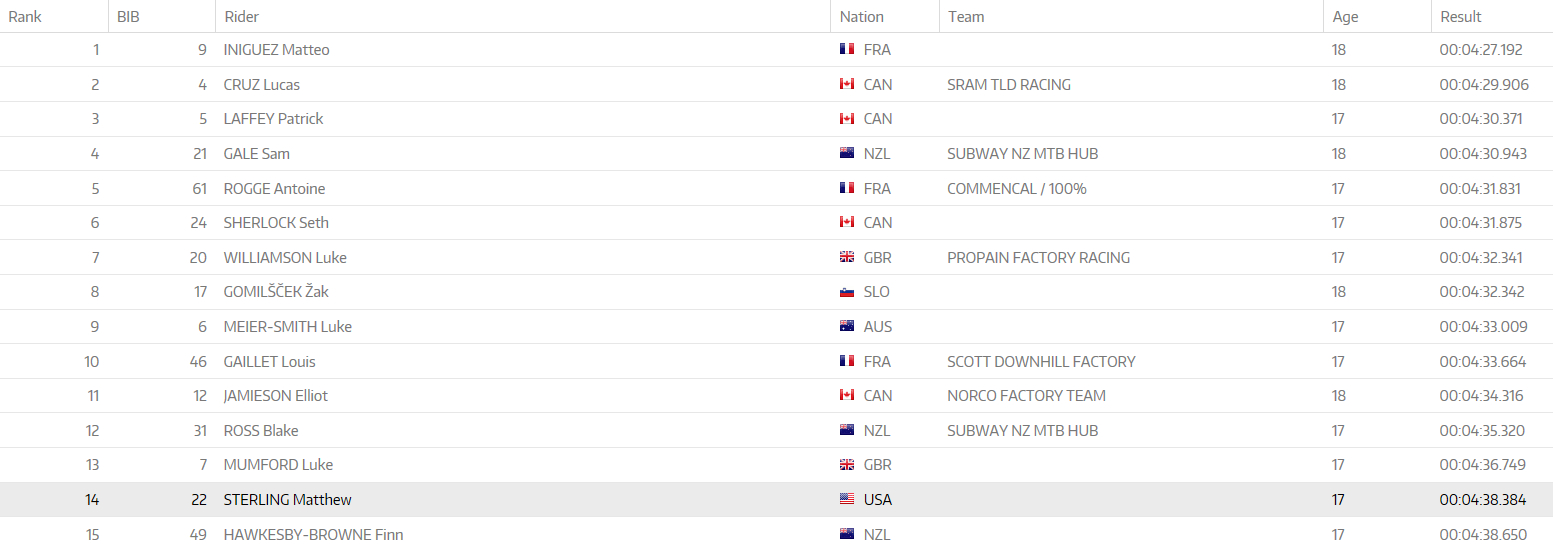Open the PROPAIN FACTORY RACING team
This screenshot has height=551, width=1553.
tap(1038, 257)
